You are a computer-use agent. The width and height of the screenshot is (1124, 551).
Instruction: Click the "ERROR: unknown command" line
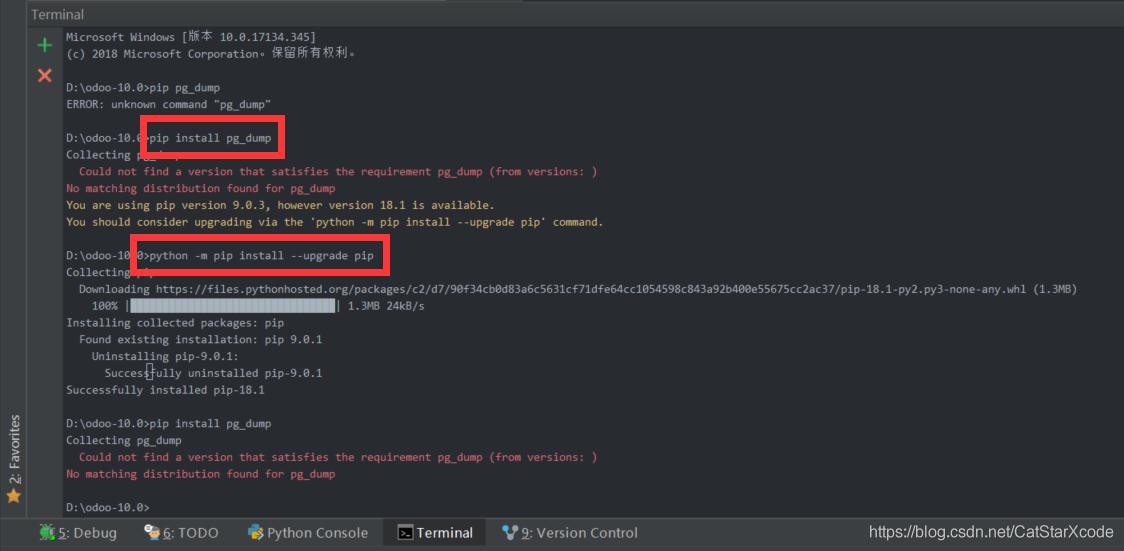[168, 105]
